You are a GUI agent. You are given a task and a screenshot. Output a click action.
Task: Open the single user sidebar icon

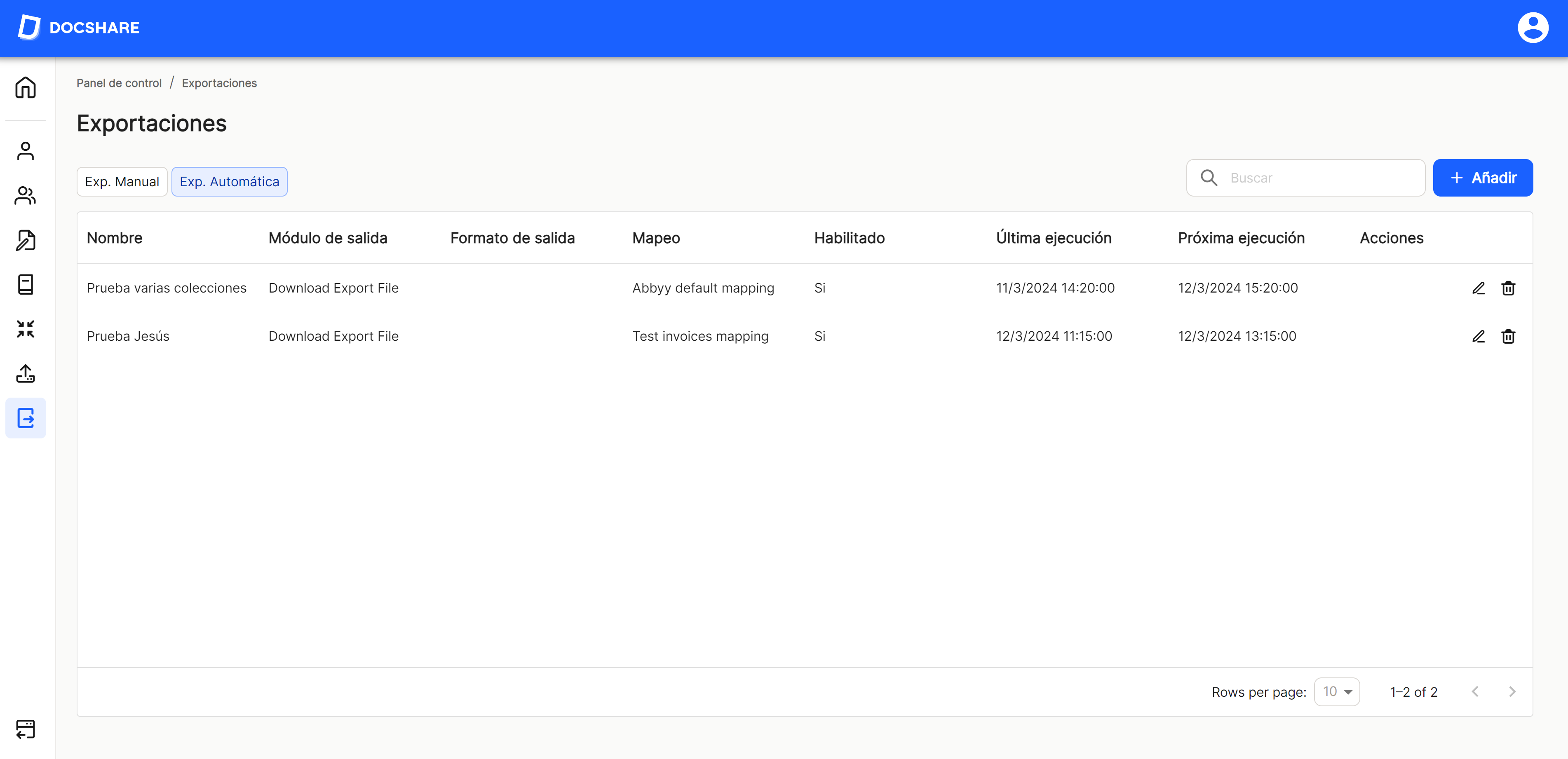[x=26, y=151]
